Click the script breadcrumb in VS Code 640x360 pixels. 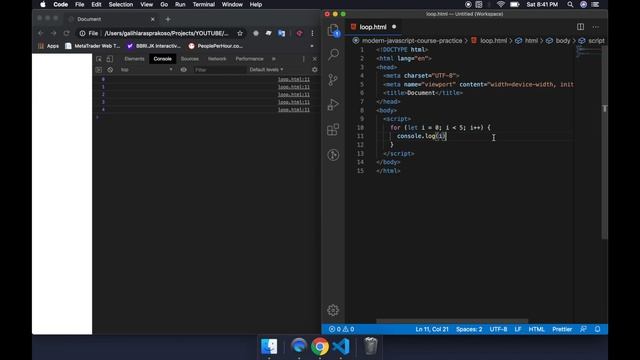(x=592, y=41)
